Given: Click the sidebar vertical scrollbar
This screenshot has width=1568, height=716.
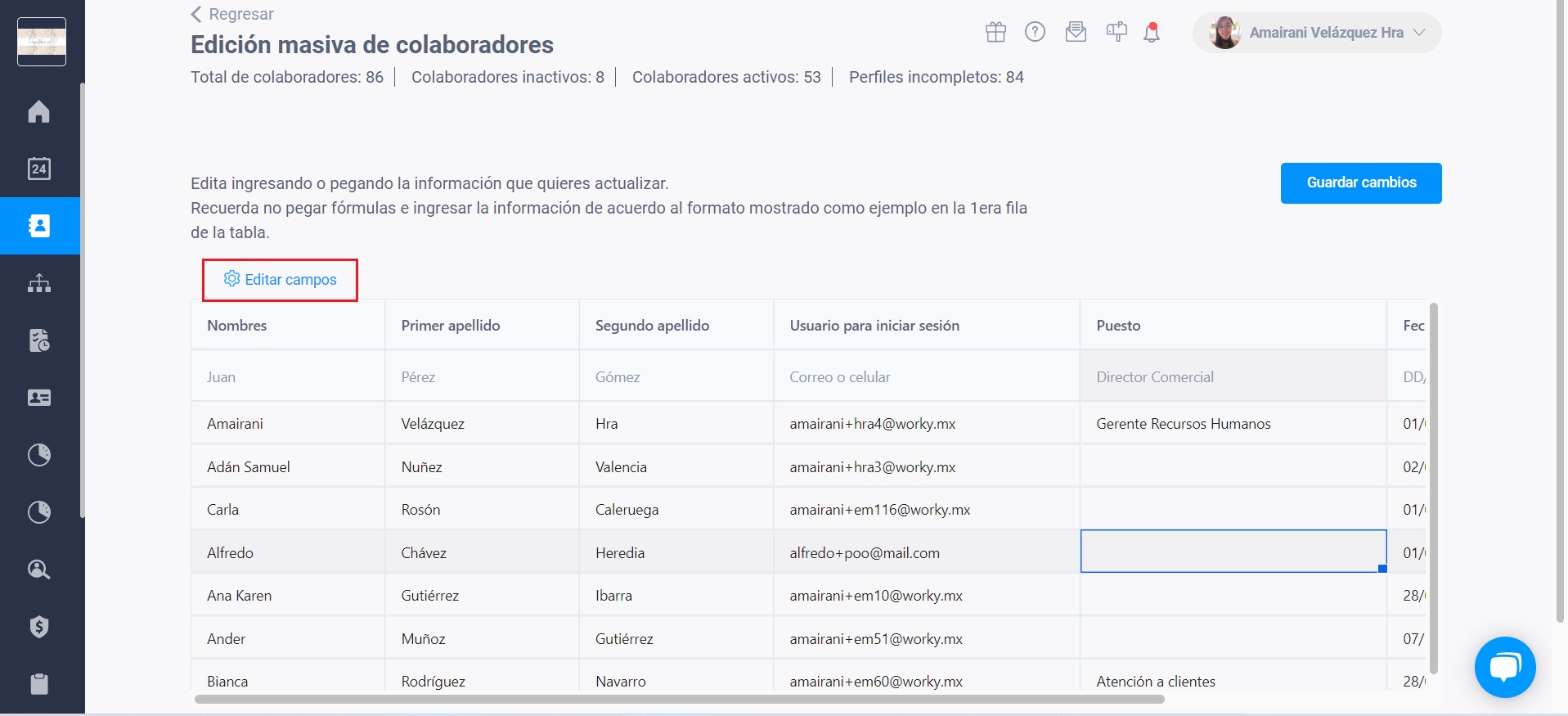Looking at the screenshot, I should tap(82, 299).
